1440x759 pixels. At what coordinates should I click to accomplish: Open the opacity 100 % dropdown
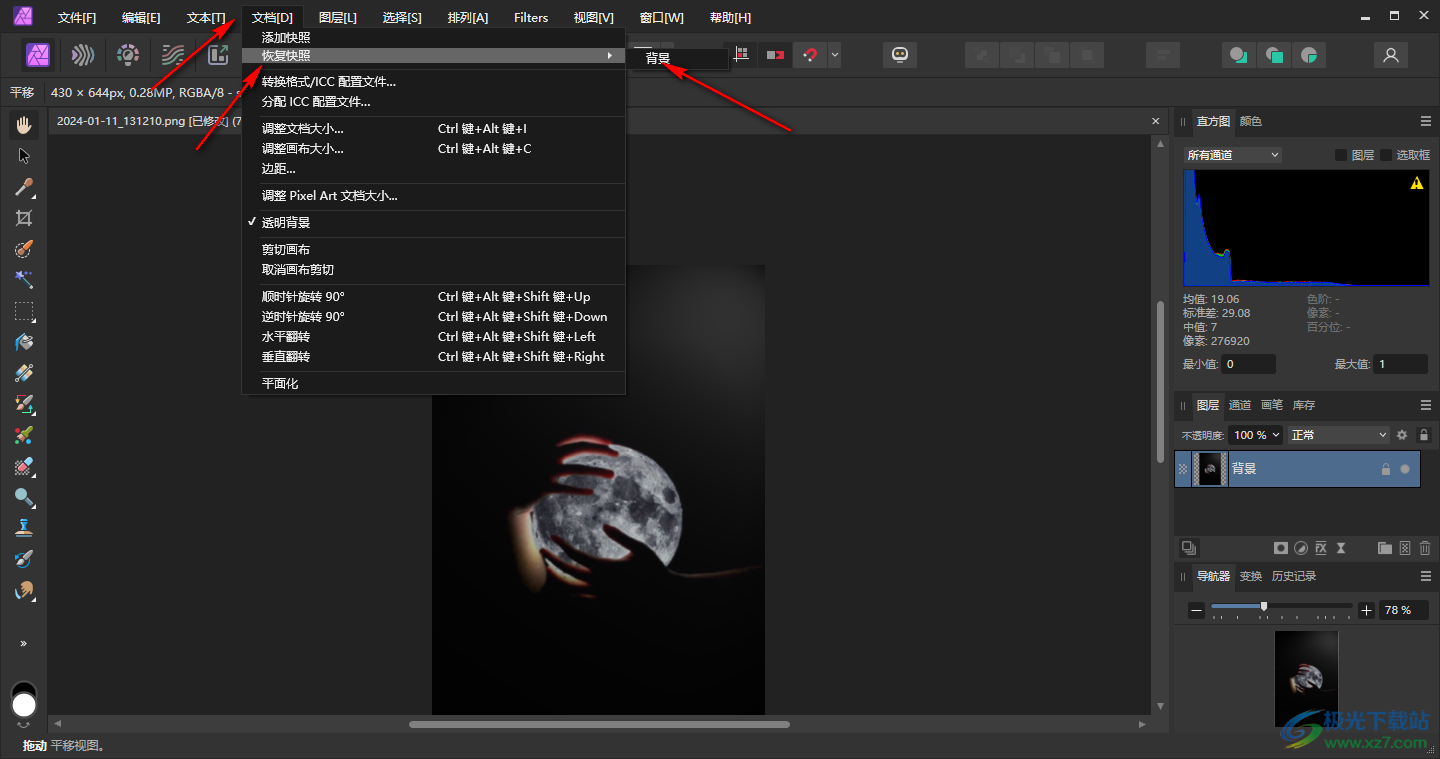[1256, 435]
